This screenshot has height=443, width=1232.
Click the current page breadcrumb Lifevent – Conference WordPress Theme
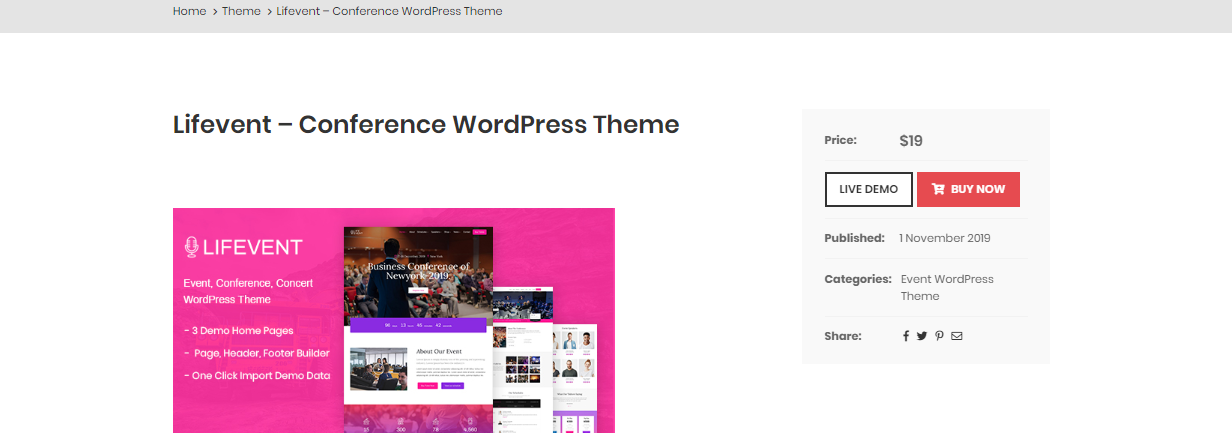(389, 11)
